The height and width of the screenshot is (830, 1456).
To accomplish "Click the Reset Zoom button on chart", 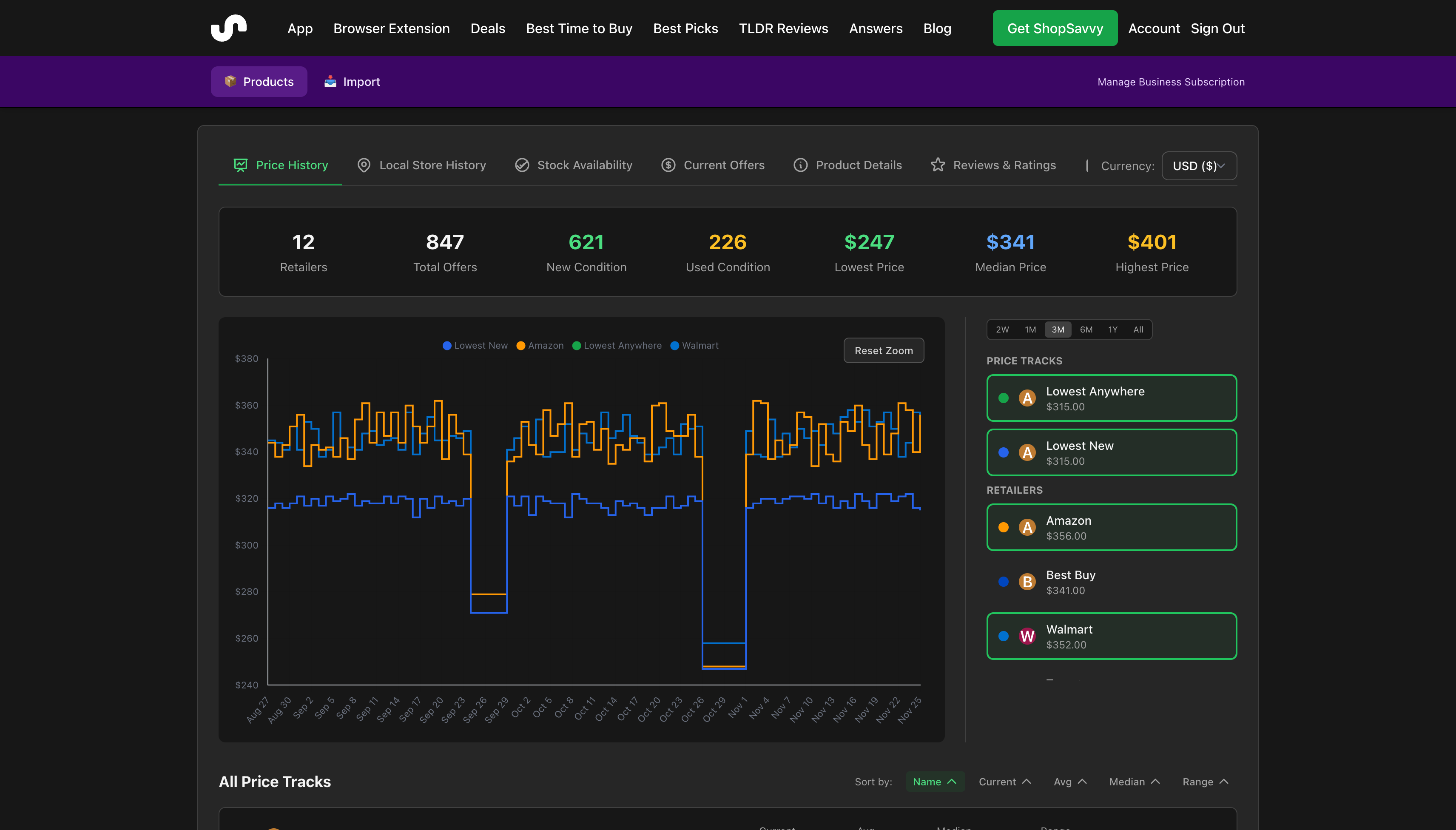I will (x=883, y=350).
